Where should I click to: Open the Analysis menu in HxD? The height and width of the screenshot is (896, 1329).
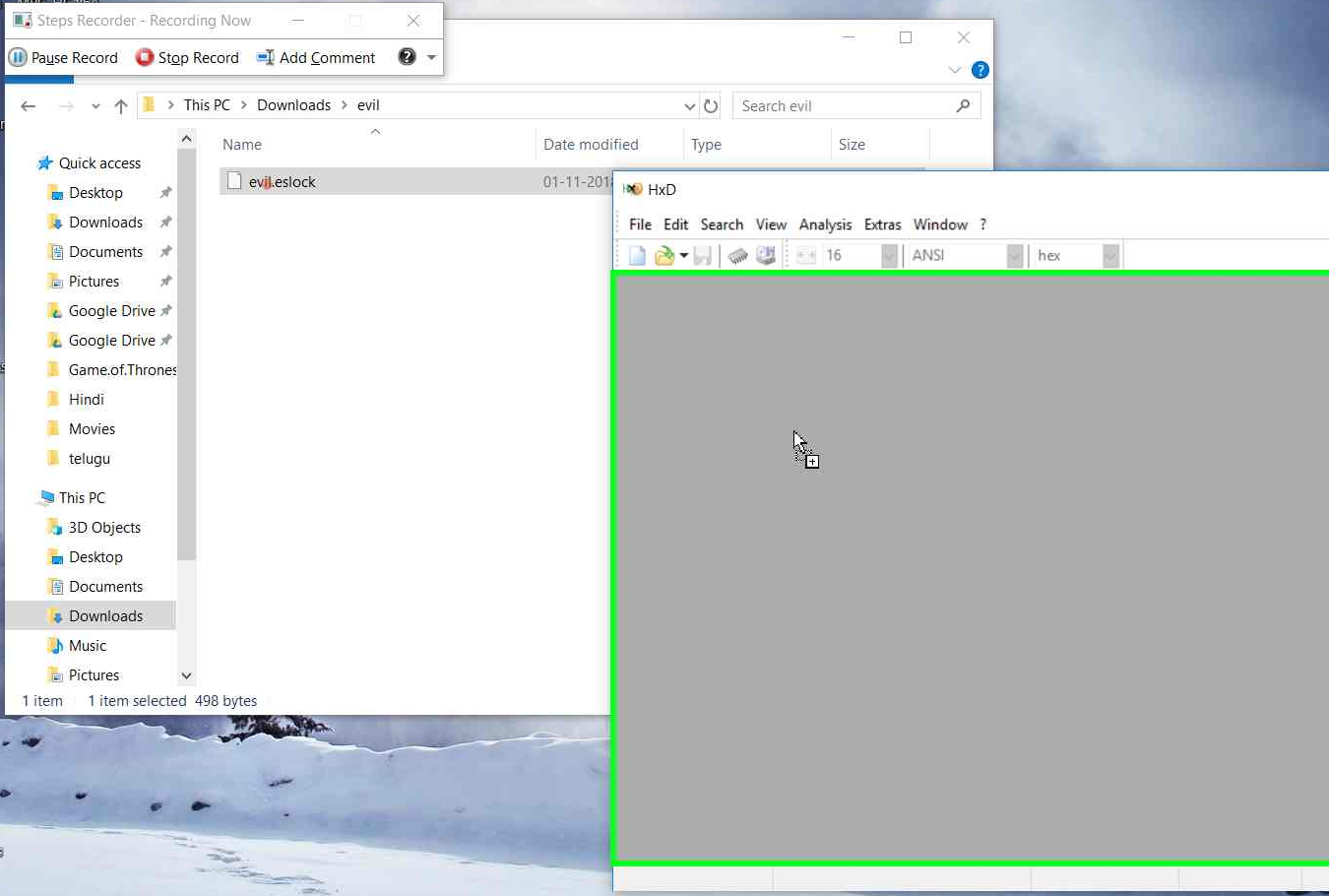coord(825,224)
